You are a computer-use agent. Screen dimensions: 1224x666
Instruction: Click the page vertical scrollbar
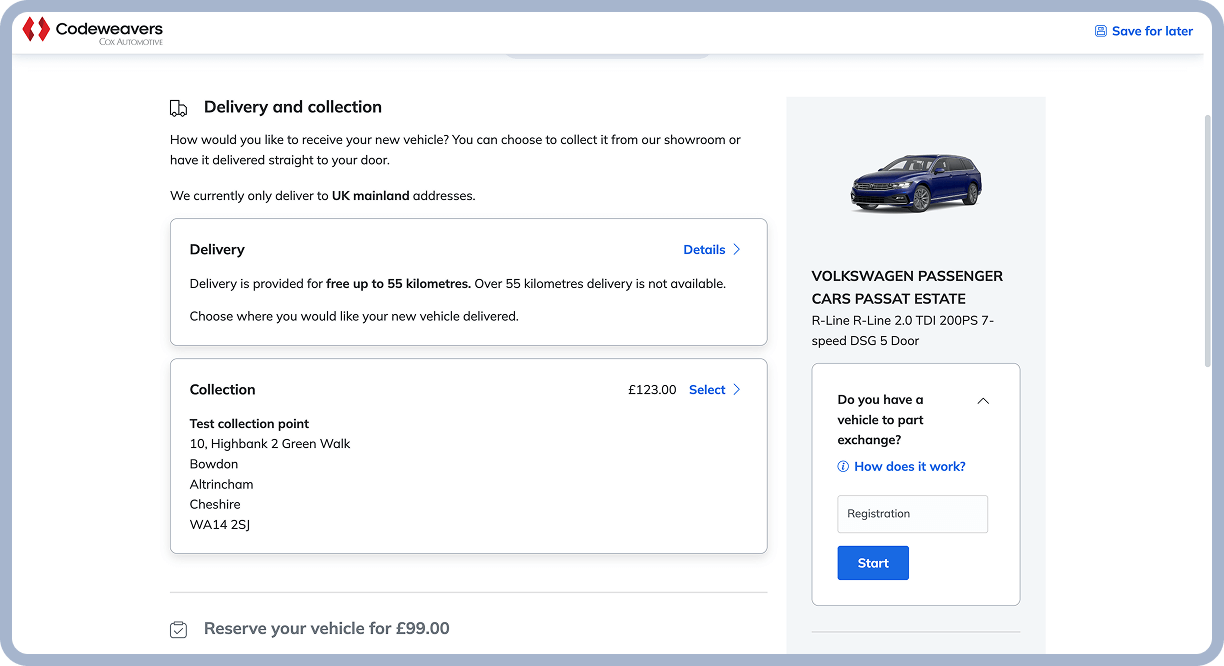pyautogui.click(x=1208, y=240)
